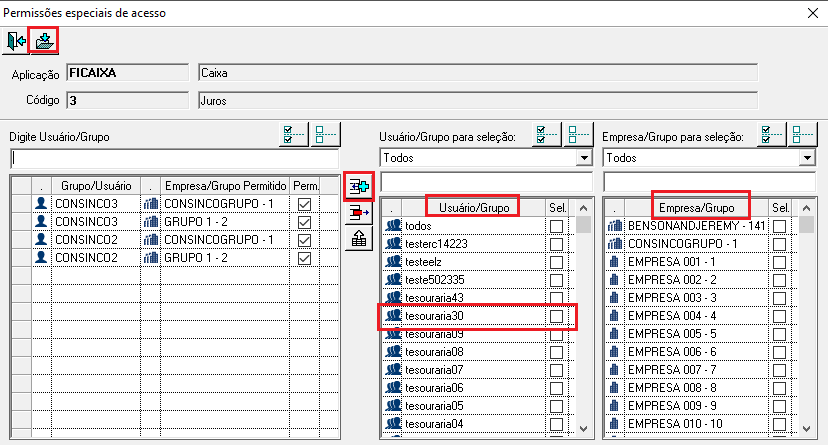Click the Código field showing 3

127,100
